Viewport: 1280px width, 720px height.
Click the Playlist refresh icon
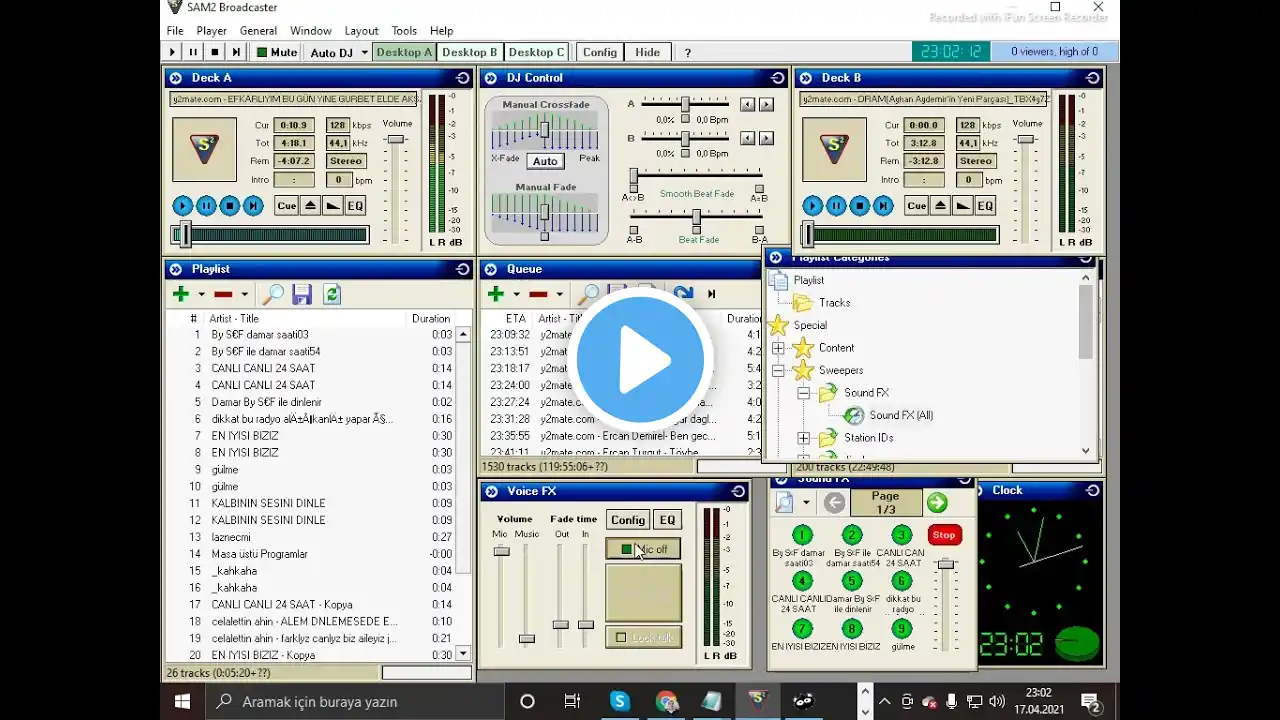(332, 294)
